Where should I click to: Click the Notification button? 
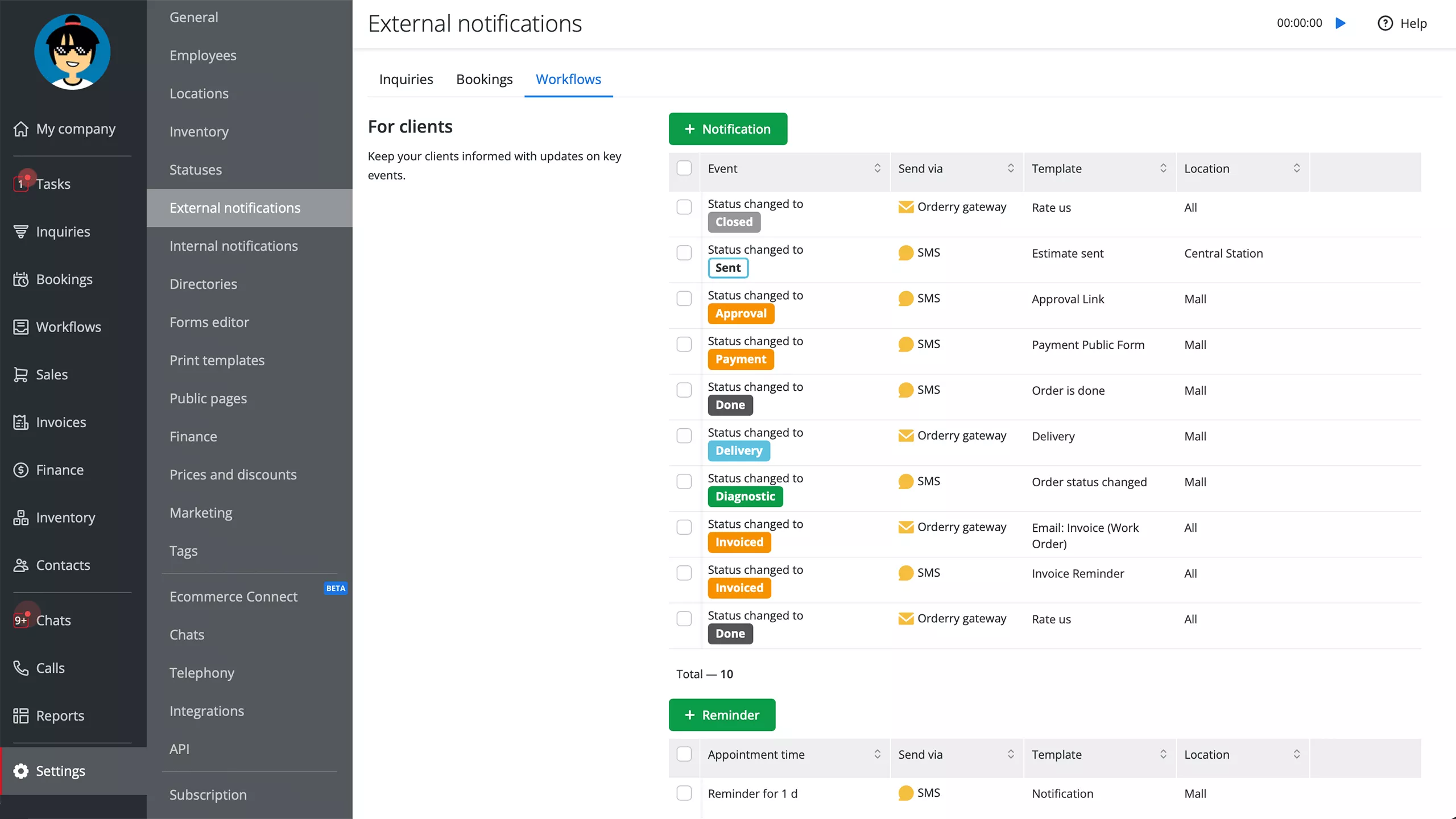[x=729, y=129]
